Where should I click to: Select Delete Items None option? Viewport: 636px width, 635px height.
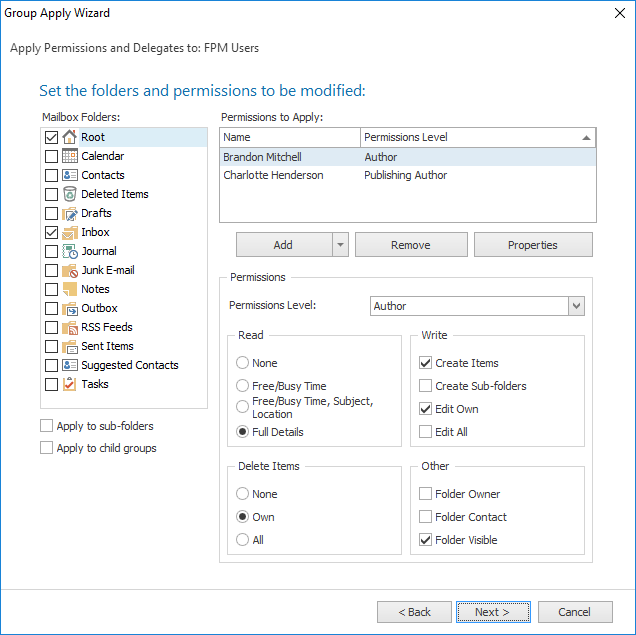(x=242, y=493)
